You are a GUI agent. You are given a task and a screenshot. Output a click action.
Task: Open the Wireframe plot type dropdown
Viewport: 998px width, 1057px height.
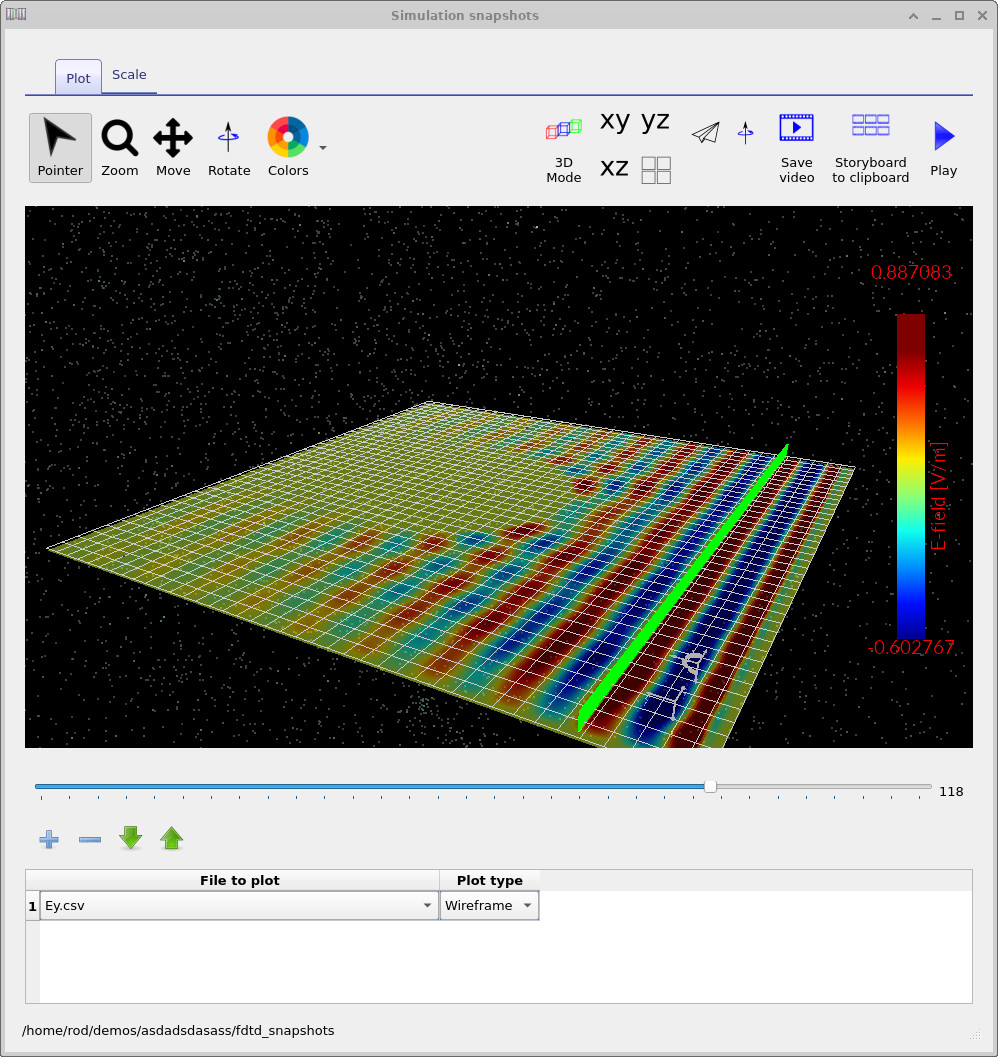(x=489, y=905)
